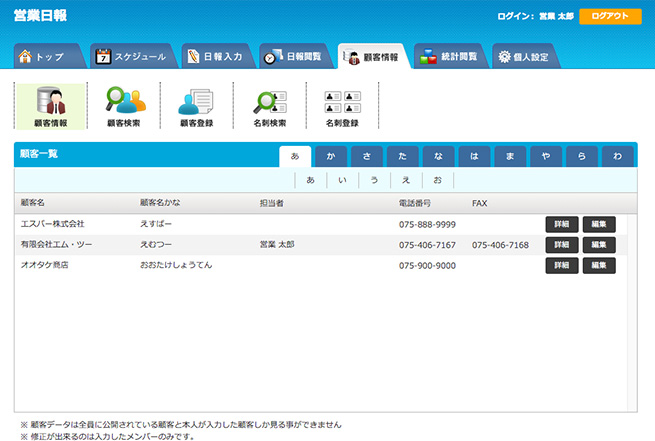This screenshot has height=441, width=655.
Task: Select the や row index tab
Action: point(546,156)
